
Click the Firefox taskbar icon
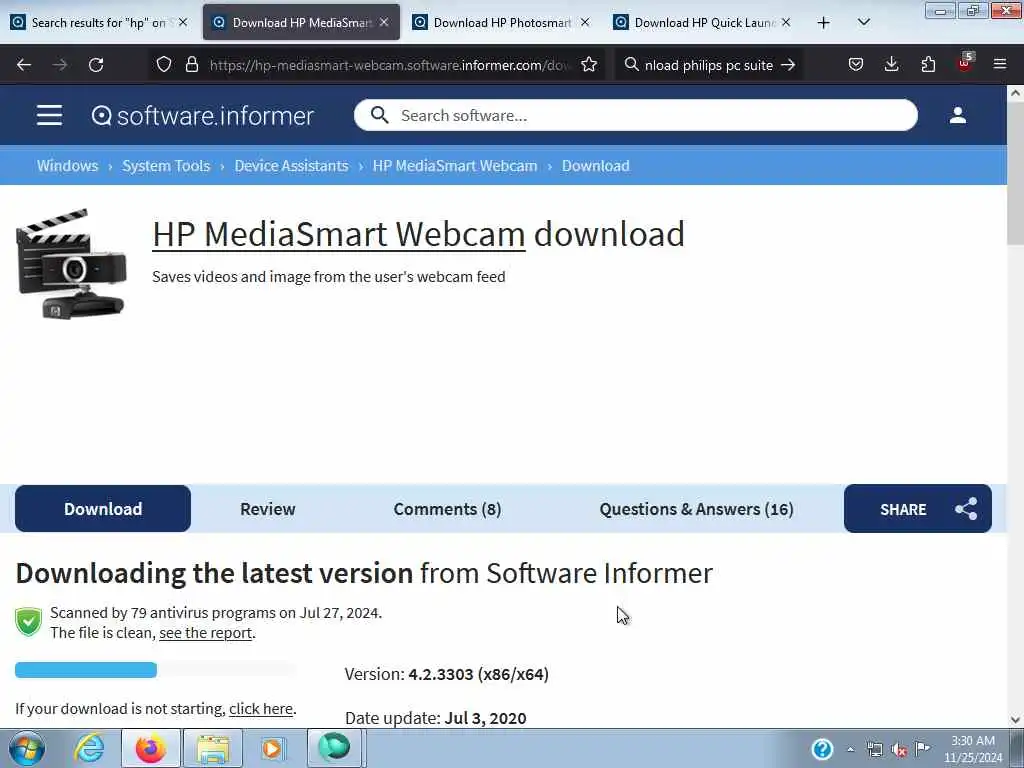pyautogui.click(x=151, y=748)
